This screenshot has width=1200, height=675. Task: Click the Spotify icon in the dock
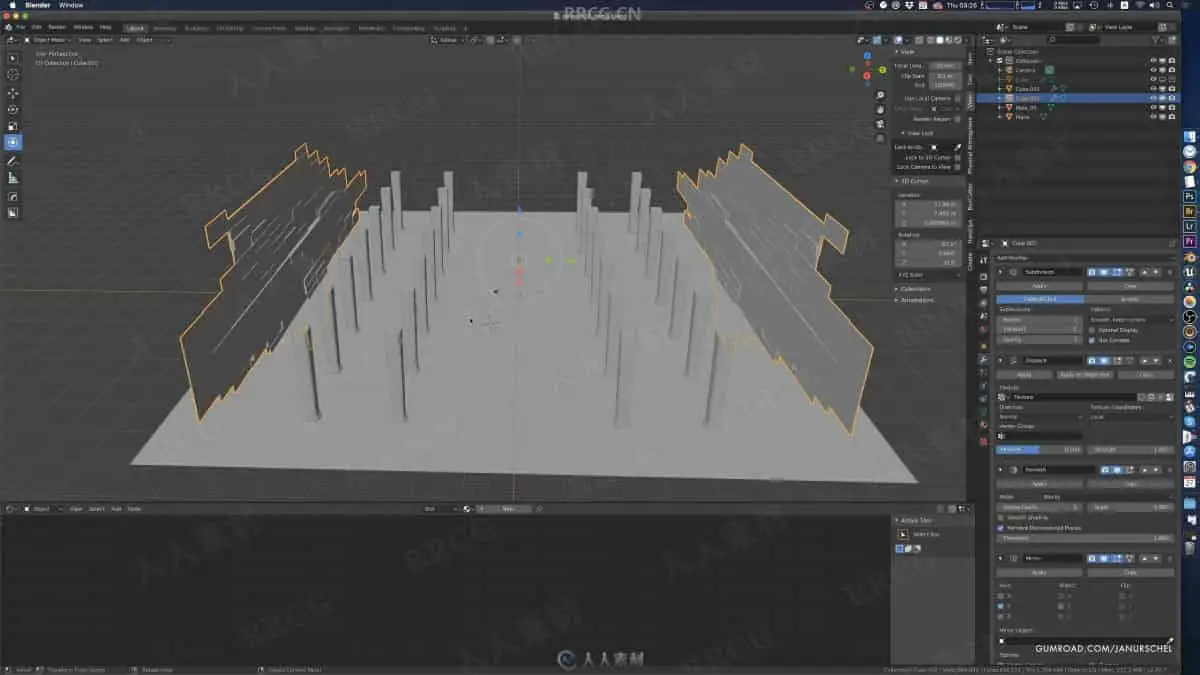pyautogui.click(x=1190, y=361)
